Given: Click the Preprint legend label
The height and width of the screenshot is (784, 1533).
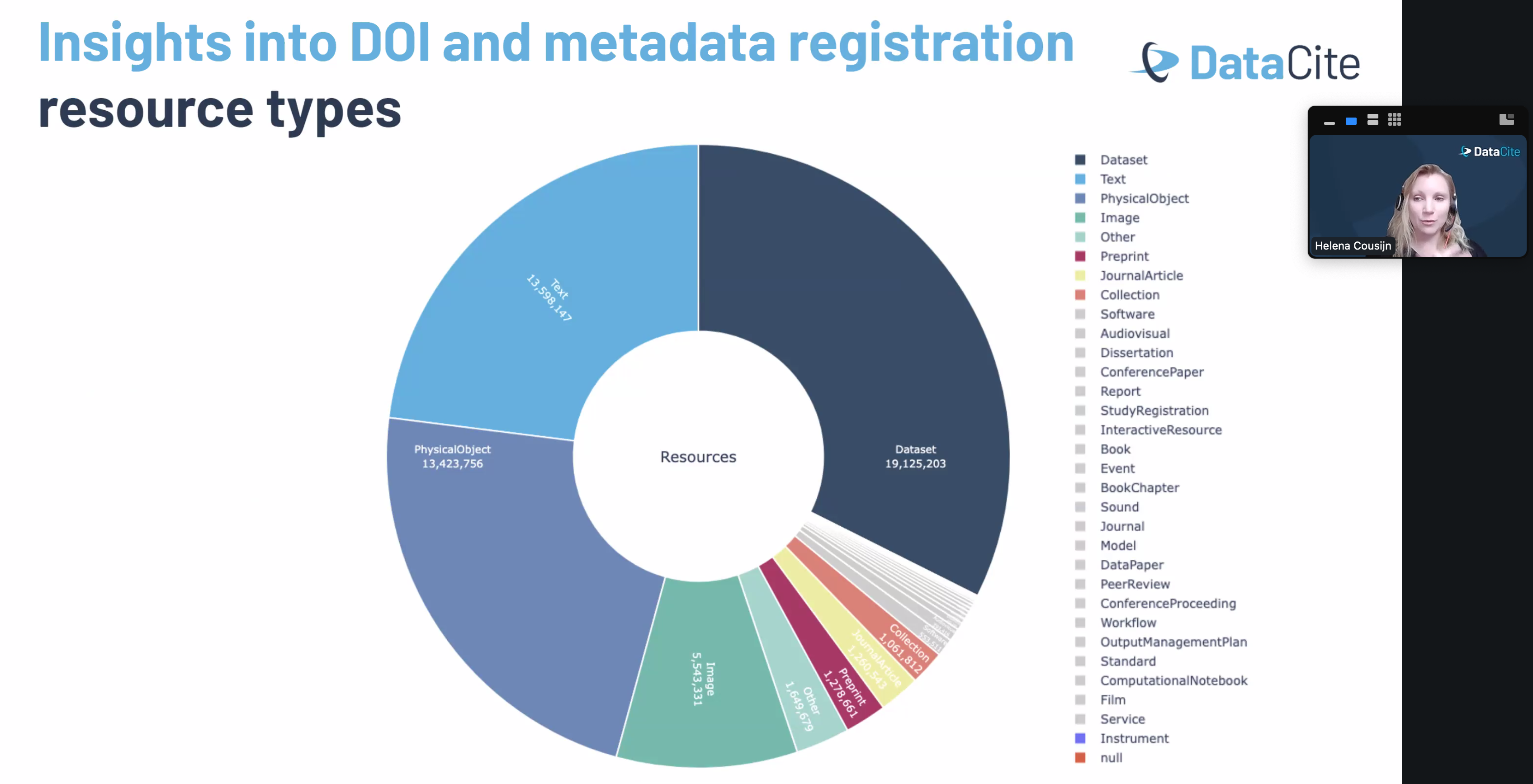Looking at the screenshot, I should pos(1124,256).
